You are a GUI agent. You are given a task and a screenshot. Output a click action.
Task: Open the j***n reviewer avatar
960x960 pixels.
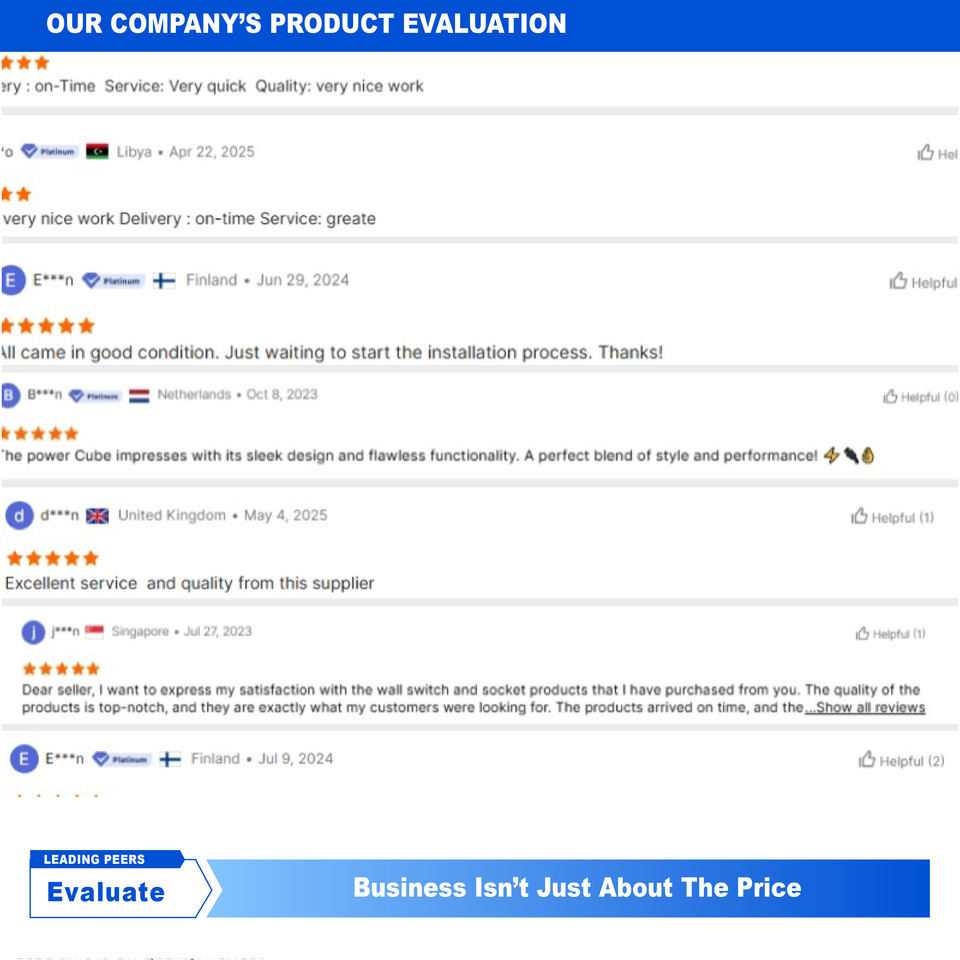pyautogui.click(x=33, y=632)
